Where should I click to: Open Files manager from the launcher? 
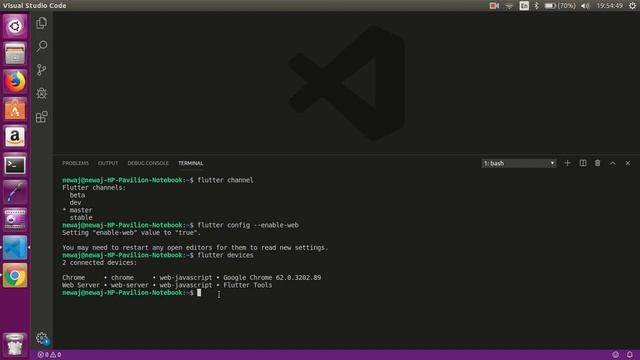[x=15, y=54]
